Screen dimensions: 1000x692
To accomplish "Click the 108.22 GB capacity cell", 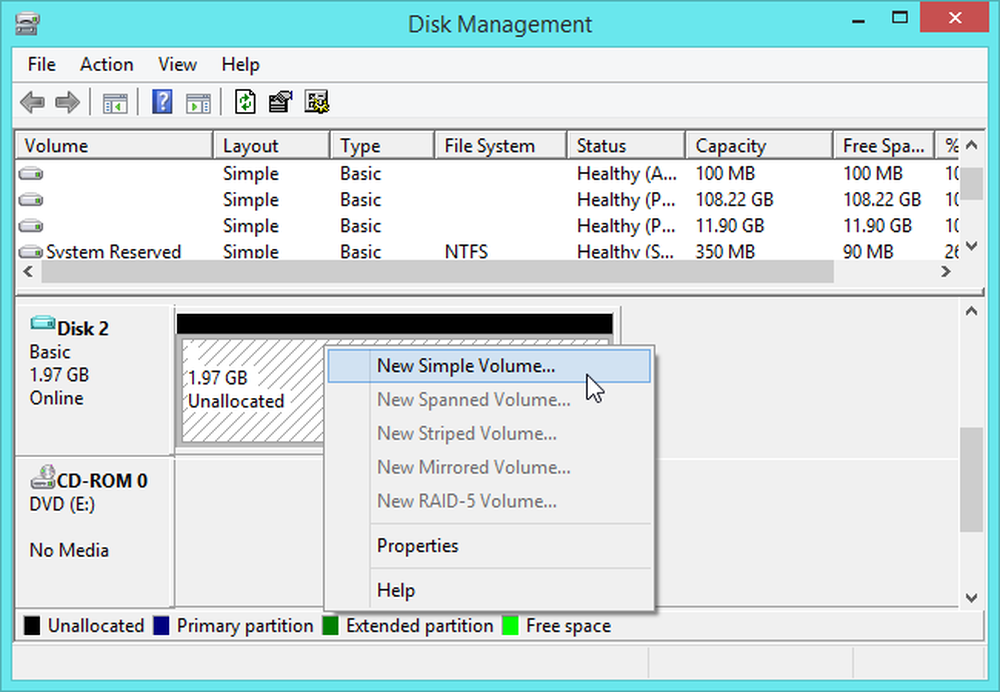I will pos(734,200).
